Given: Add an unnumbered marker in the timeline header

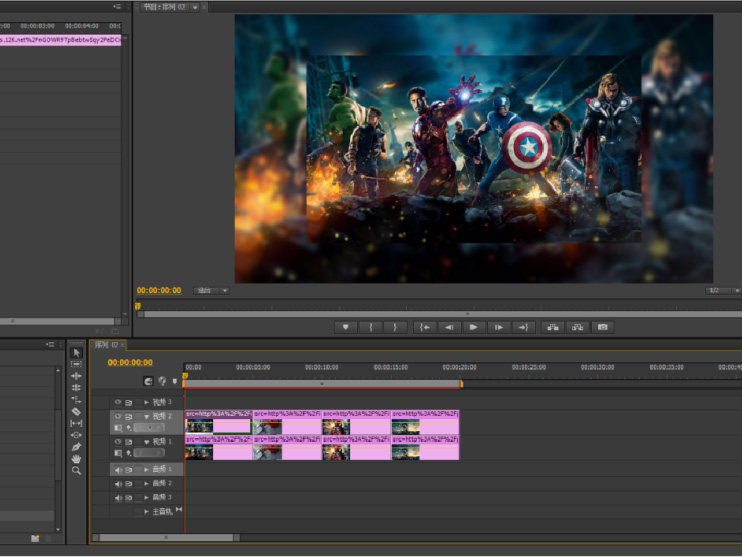Looking at the screenshot, I should [175, 381].
